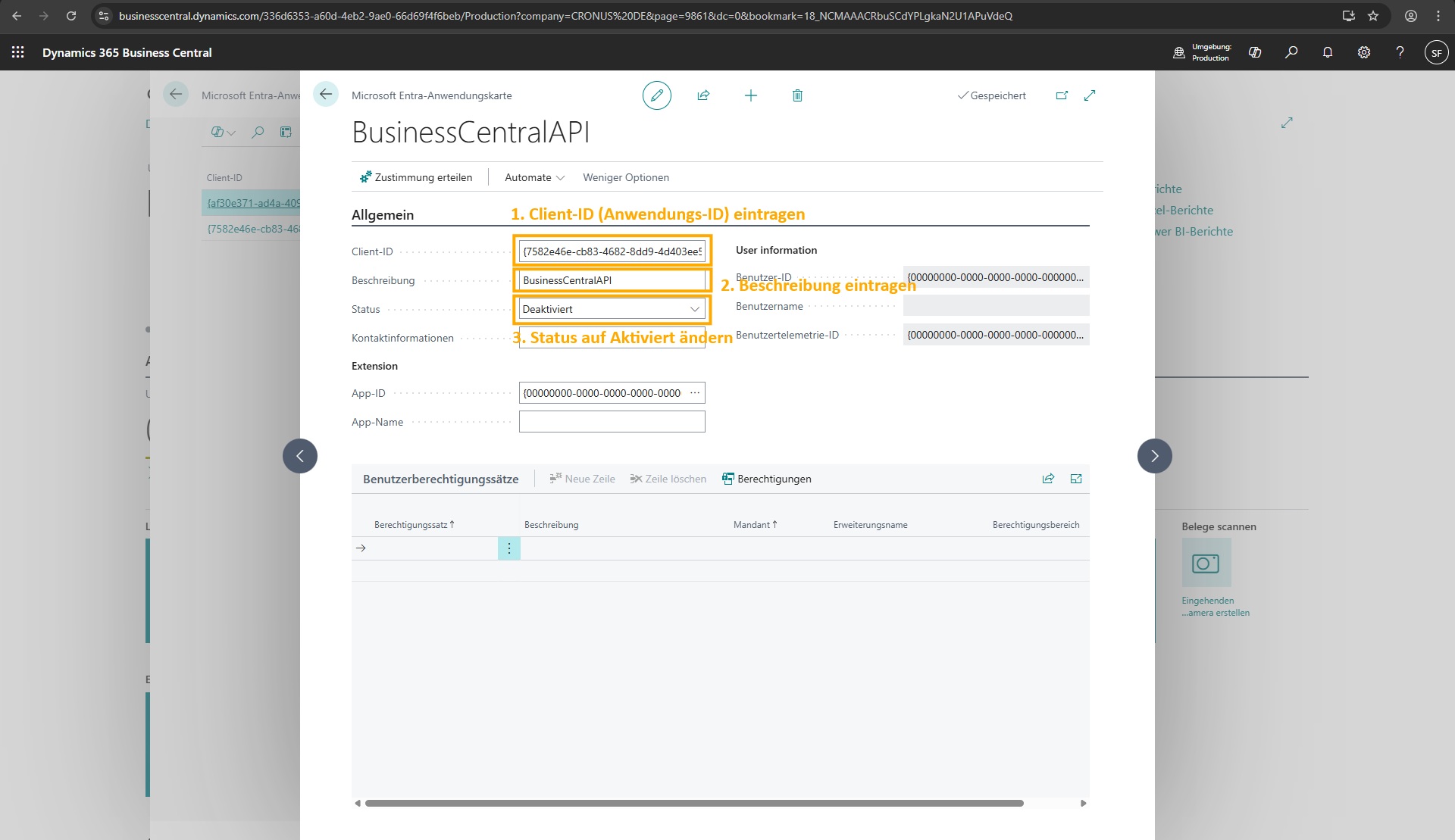The width and height of the screenshot is (1455, 840).
Task: Open the Copilot icon in top bar
Action: coord(1255,52)
